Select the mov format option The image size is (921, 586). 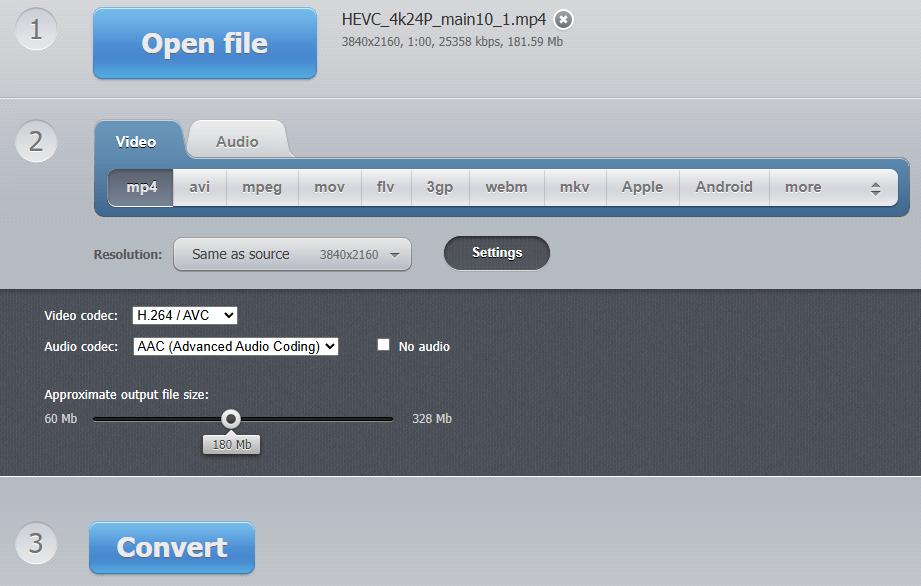point(329,187)
